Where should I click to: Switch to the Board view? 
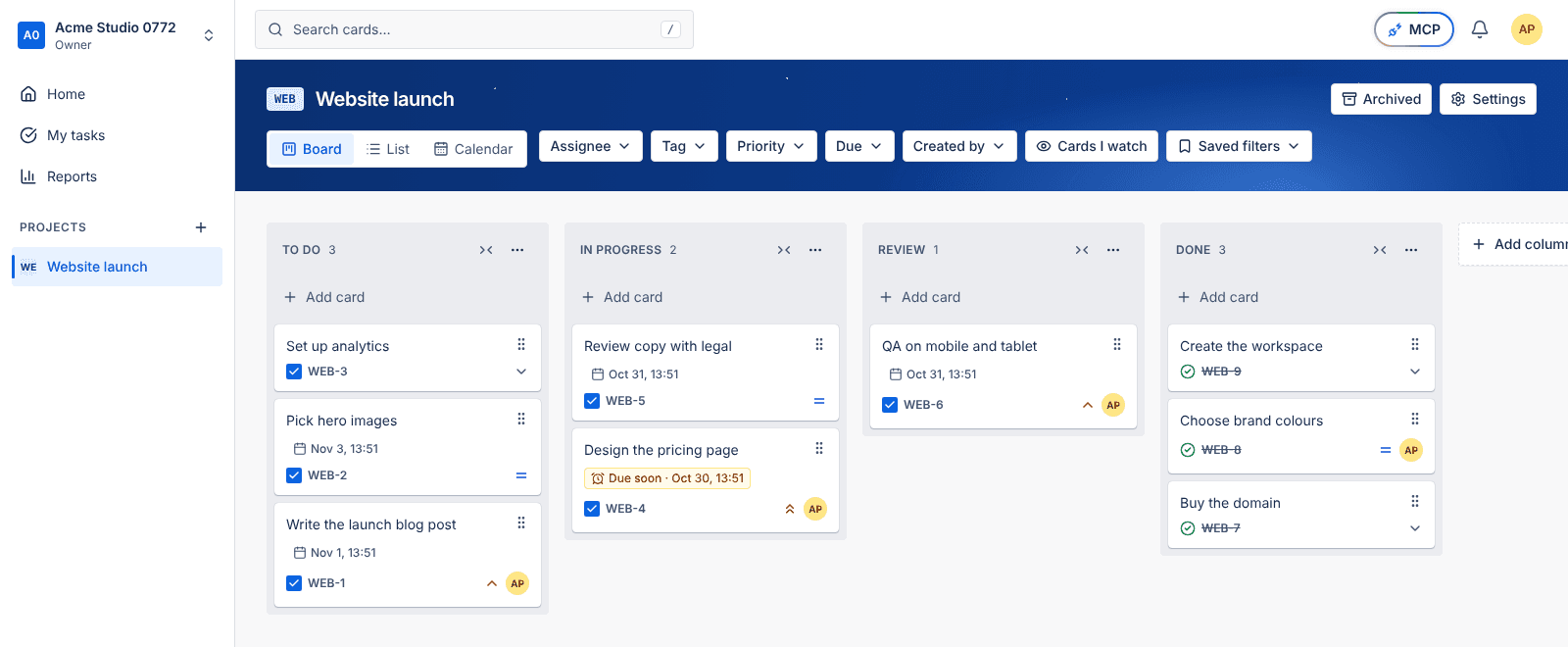coord(312,149)
